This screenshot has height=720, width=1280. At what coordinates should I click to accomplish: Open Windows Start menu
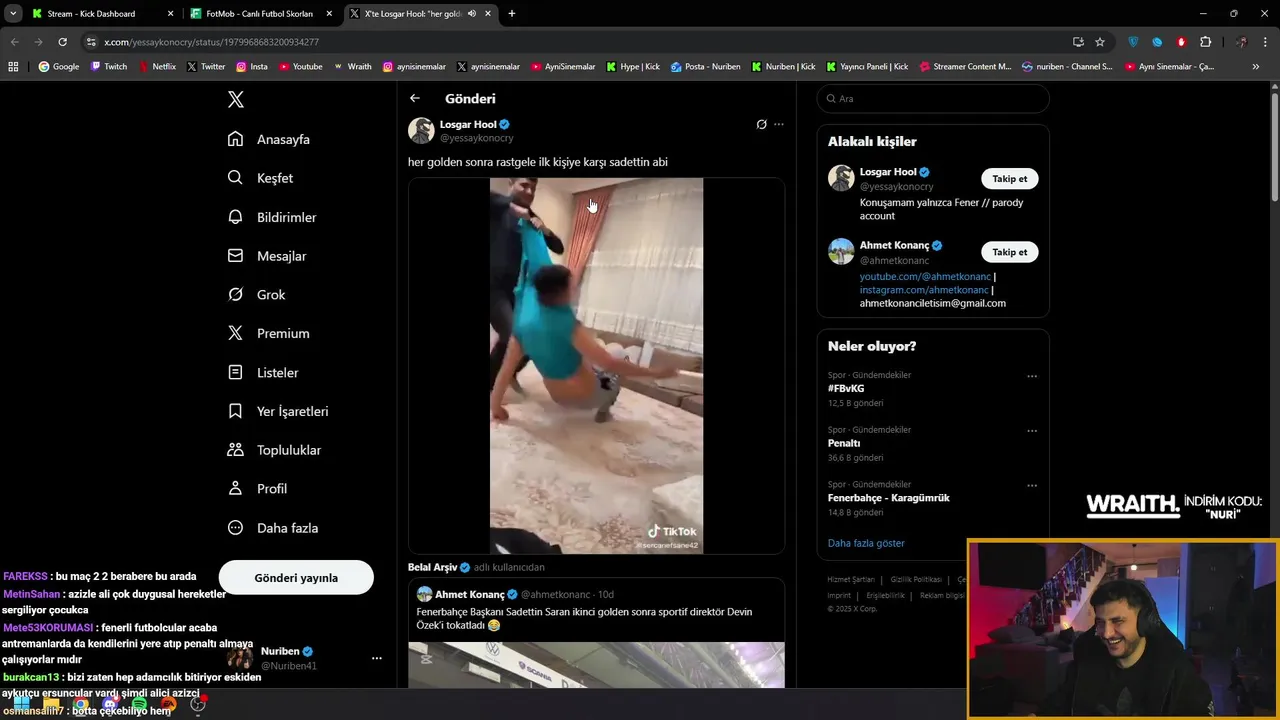pyautogui.click(x=22, y=705)
